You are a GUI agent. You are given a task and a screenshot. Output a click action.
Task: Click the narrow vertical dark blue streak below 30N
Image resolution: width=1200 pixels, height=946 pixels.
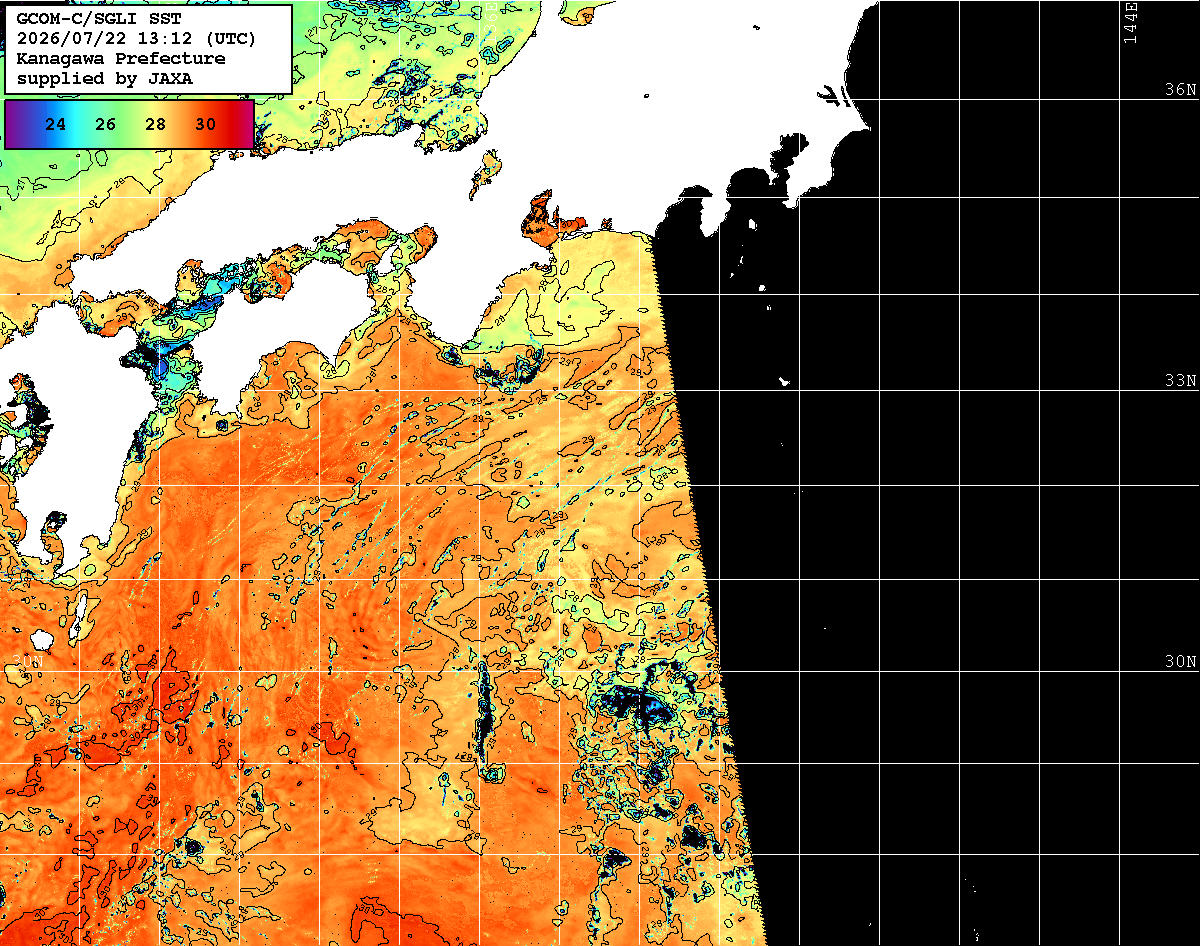(x=485, y=700)
